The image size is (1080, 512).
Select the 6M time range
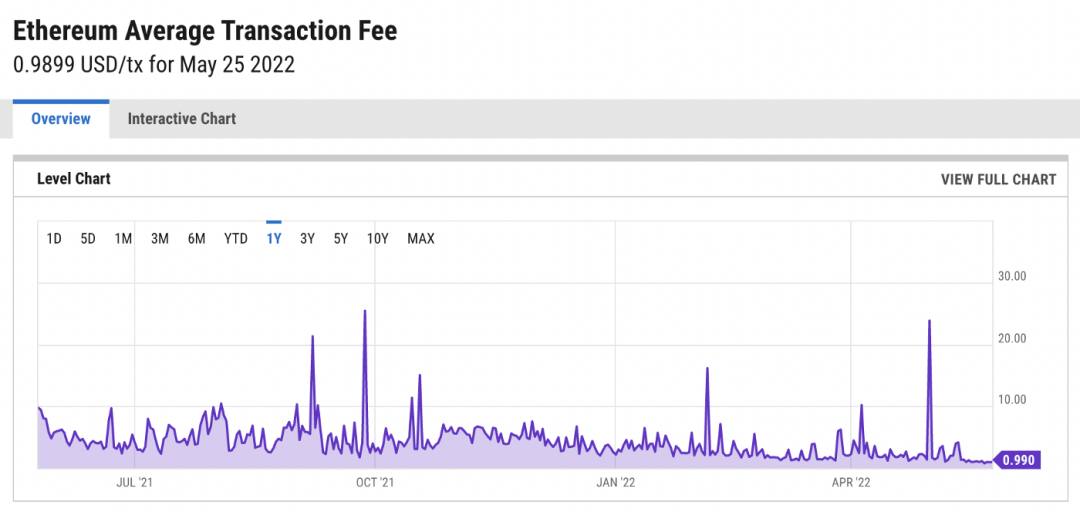[x=196, y=239]
